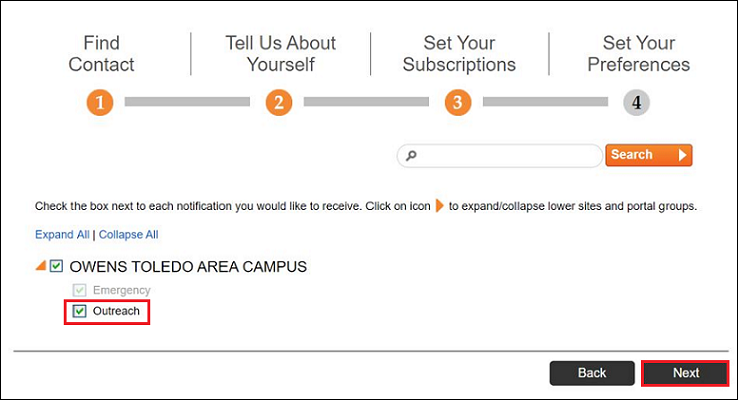Image resolution: width=739 pixels, height=401 pixels.
Task: Click Collapse All link
Action: pos(128,235)
